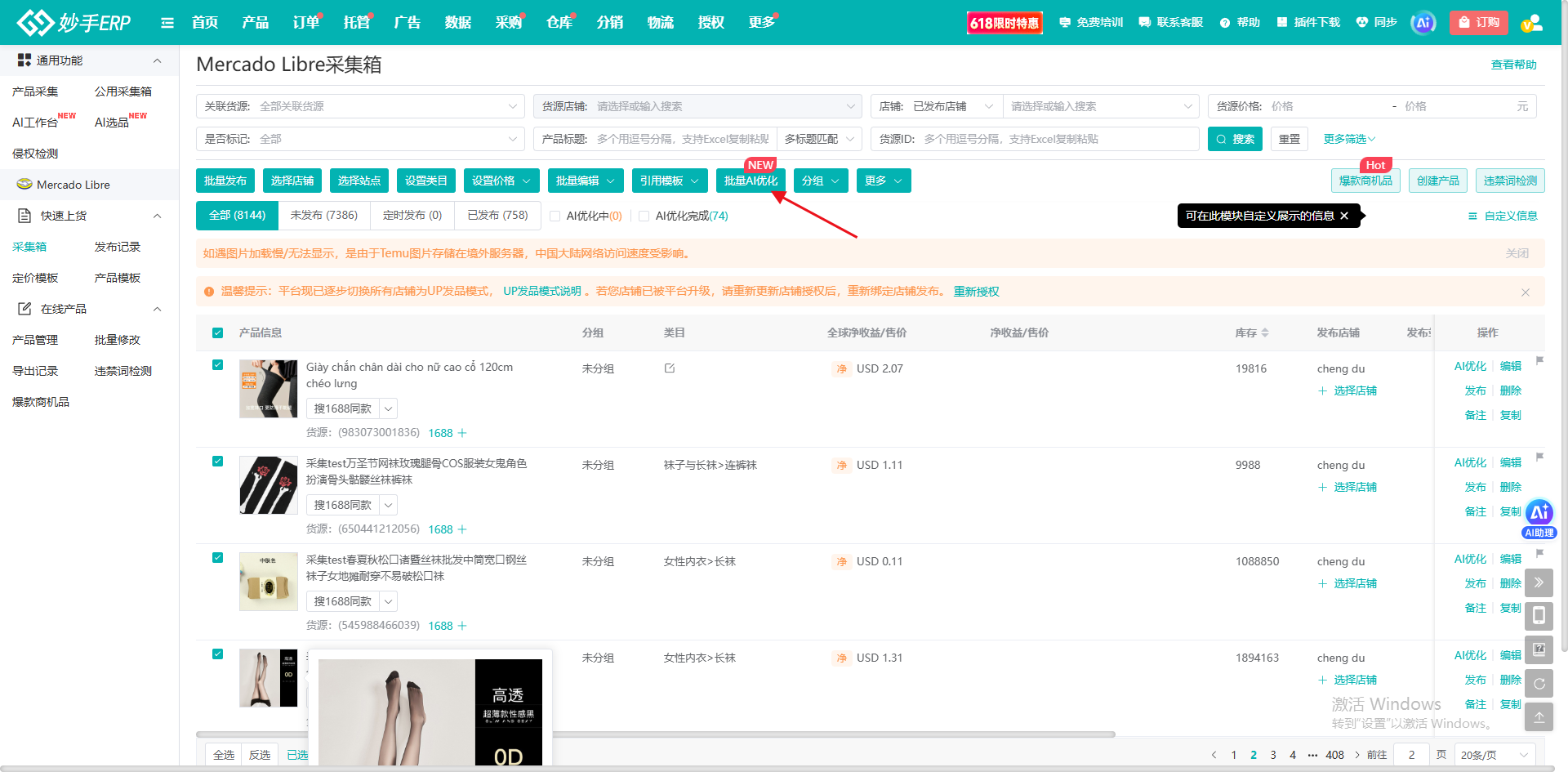This screenshot has height=772, width=1568.
Task: Open the floating AI助理 assistant icon
Action: pyautogui.click(x=1539, y=518)
